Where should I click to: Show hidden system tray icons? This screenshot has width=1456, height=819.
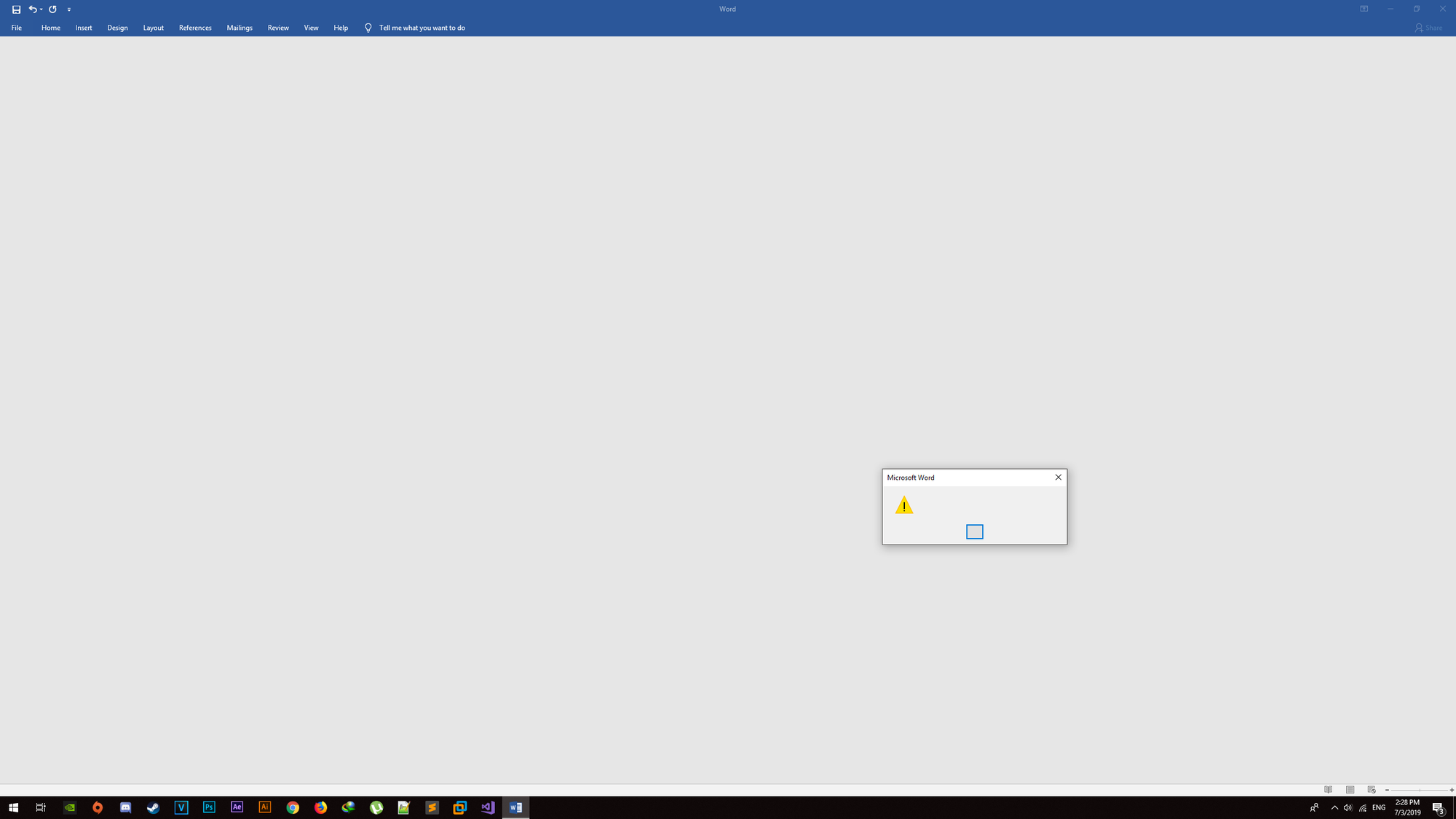coord(1334,807)
